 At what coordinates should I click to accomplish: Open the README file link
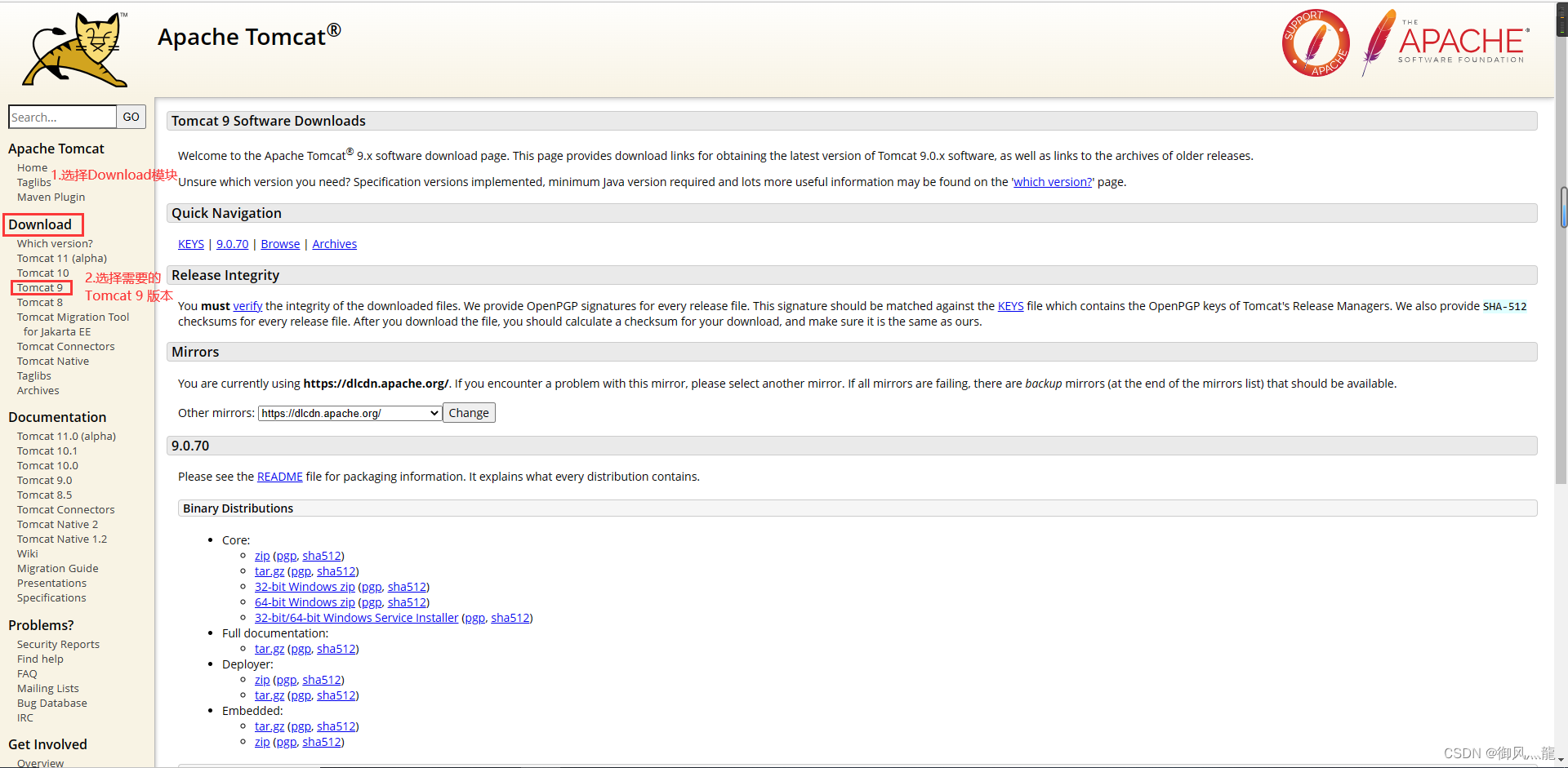coord(279,476)
